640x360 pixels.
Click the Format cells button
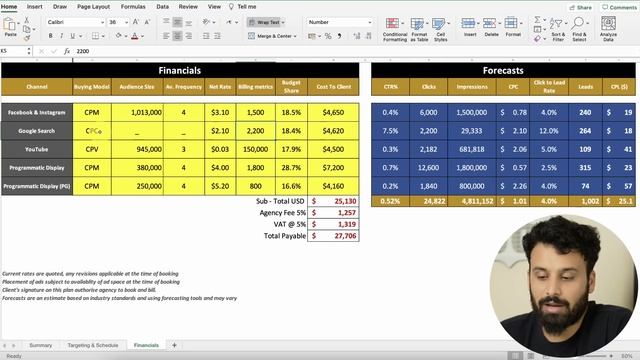512,27
